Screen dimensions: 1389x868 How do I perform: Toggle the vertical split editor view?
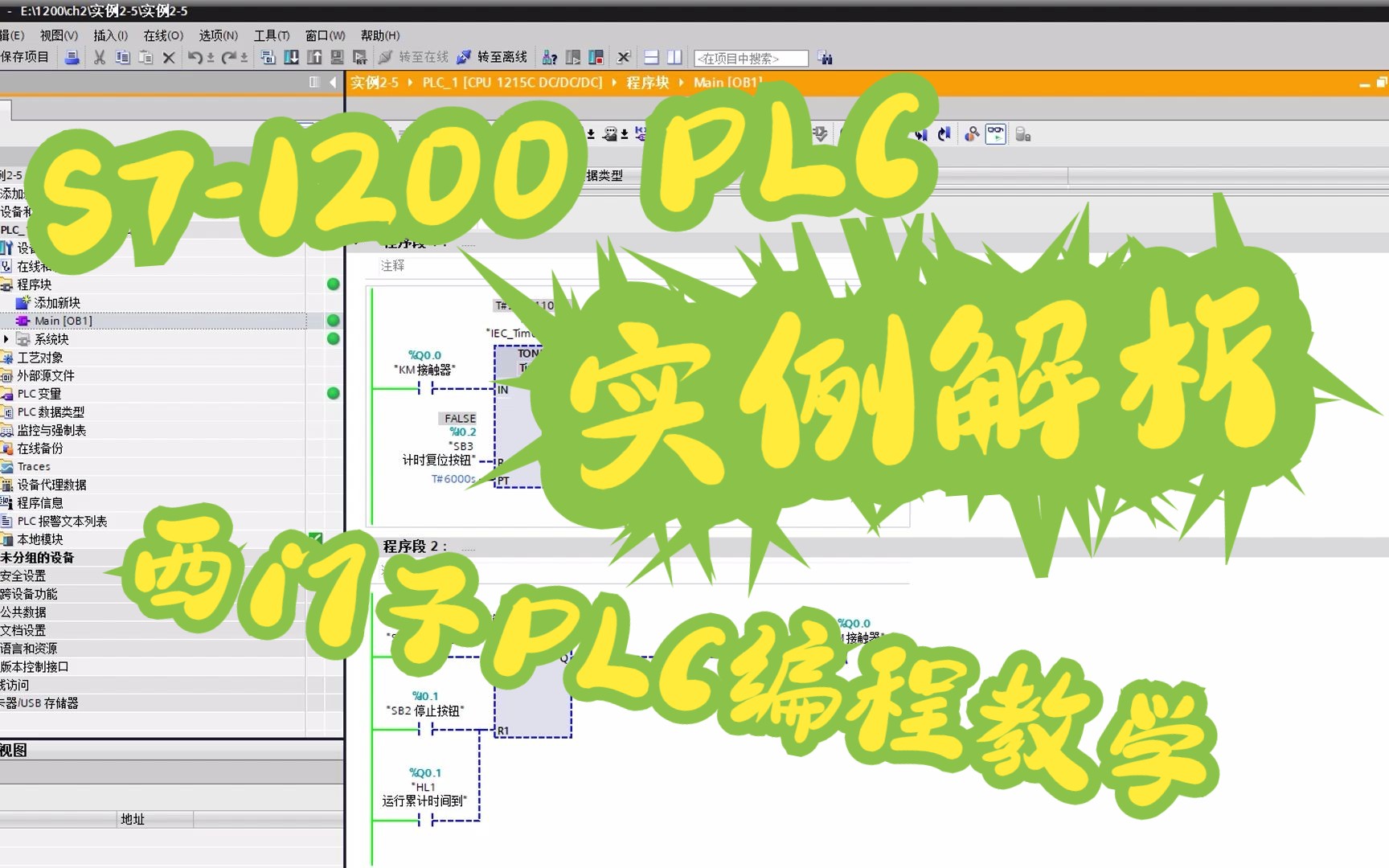[x=674, y=57]
